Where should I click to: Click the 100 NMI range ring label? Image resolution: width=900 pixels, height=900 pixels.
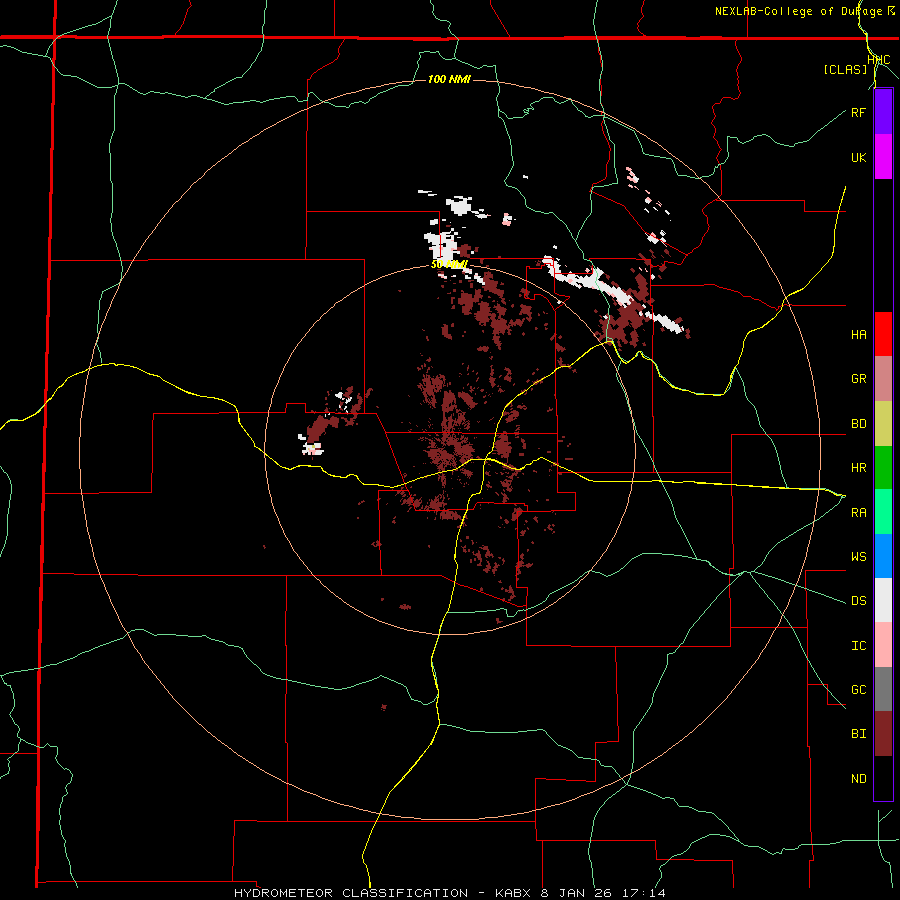click(x=449, y=79)
